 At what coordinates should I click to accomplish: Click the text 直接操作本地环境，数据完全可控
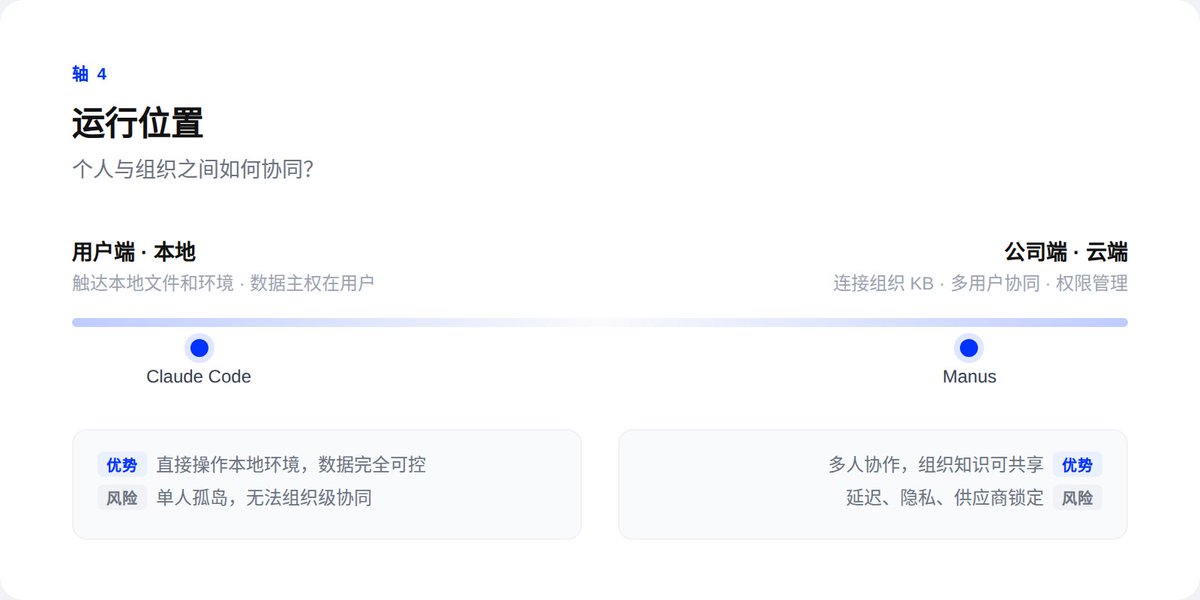coord(291,465)
